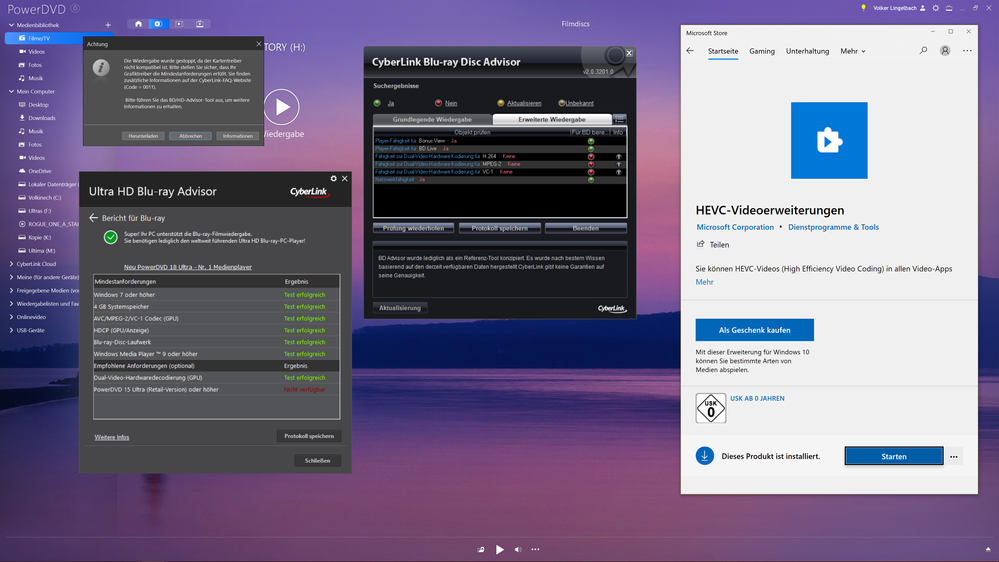Click the shuffle/repeat icon left of the bottom play button

(481, 549)
